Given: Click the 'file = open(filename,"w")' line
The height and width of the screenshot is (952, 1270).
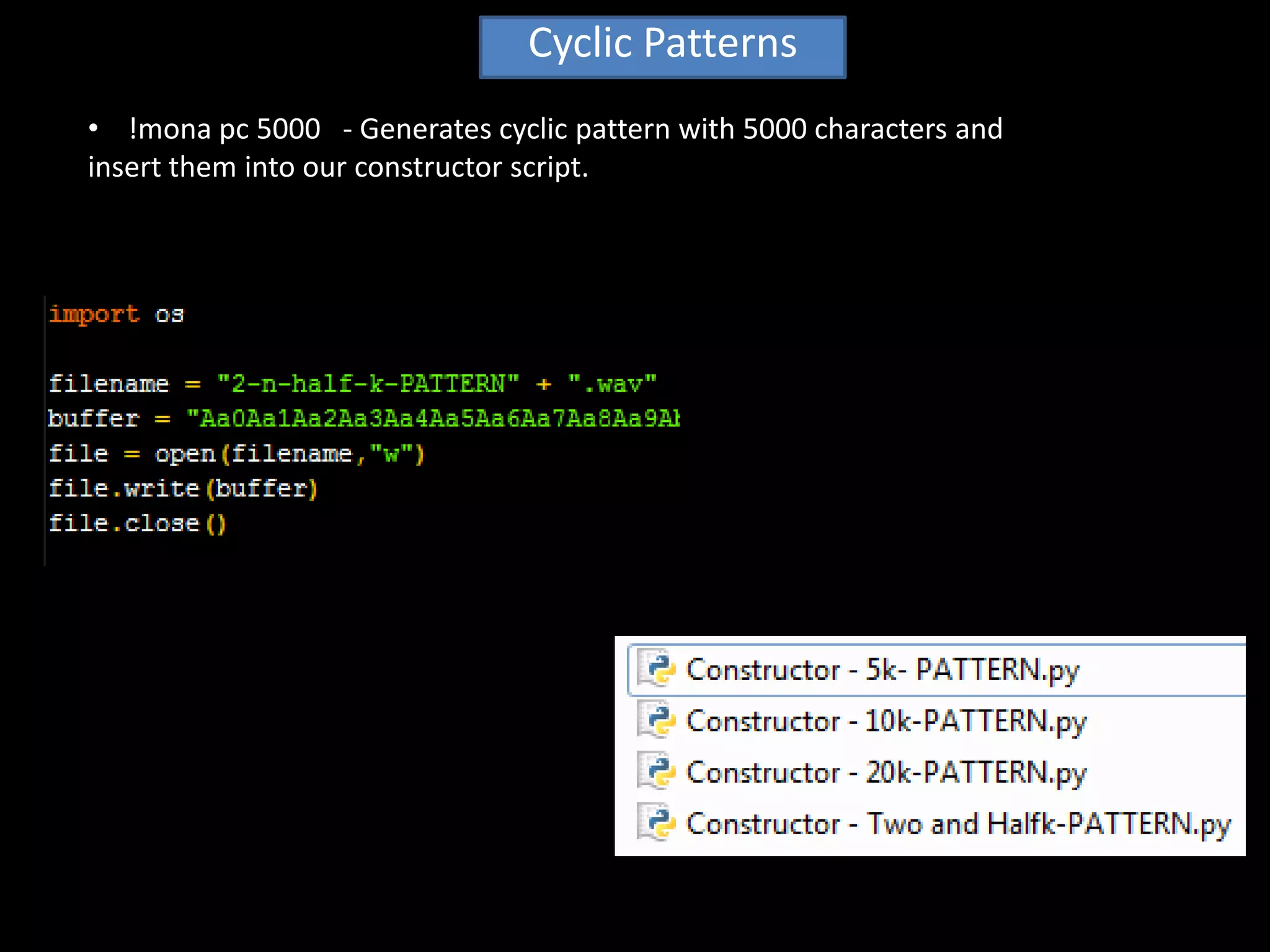Looking at the screenshot, I should pos(236,454).
